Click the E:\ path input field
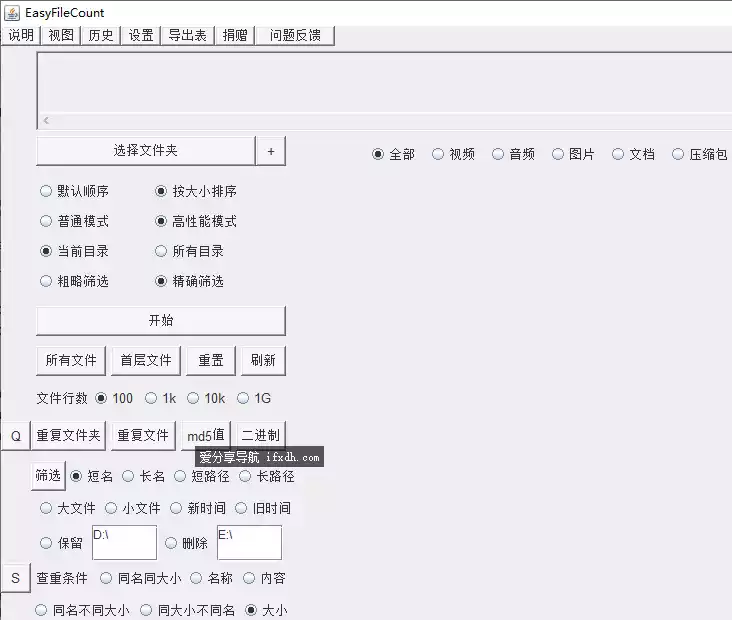The image size is (732, 620). tap(249, 542)
